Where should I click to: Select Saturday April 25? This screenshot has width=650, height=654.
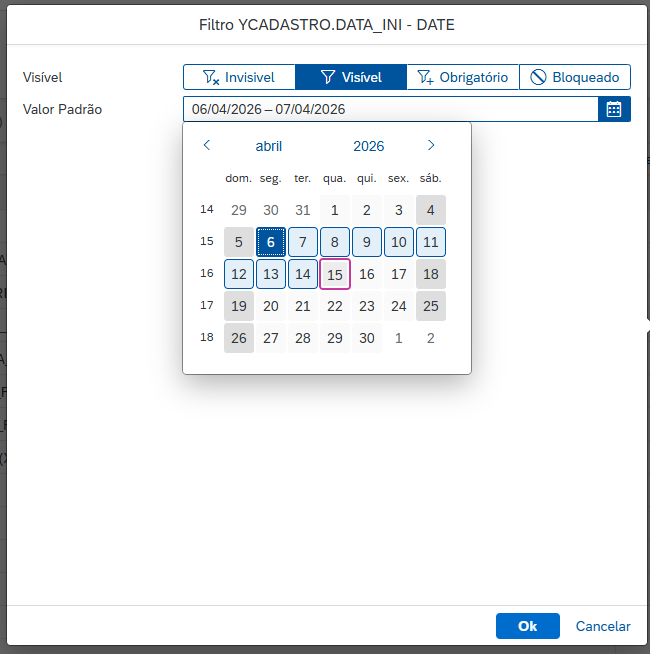431,306
